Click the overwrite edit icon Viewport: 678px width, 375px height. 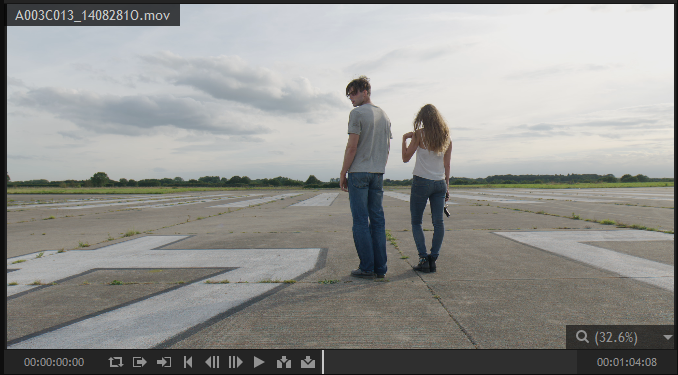click(x=308, y=362)
